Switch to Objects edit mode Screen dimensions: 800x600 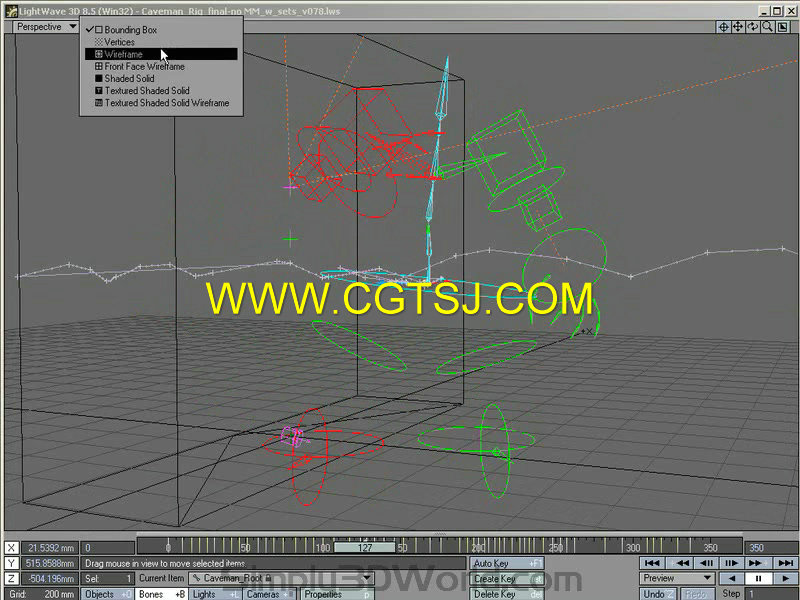coord(107,594)
